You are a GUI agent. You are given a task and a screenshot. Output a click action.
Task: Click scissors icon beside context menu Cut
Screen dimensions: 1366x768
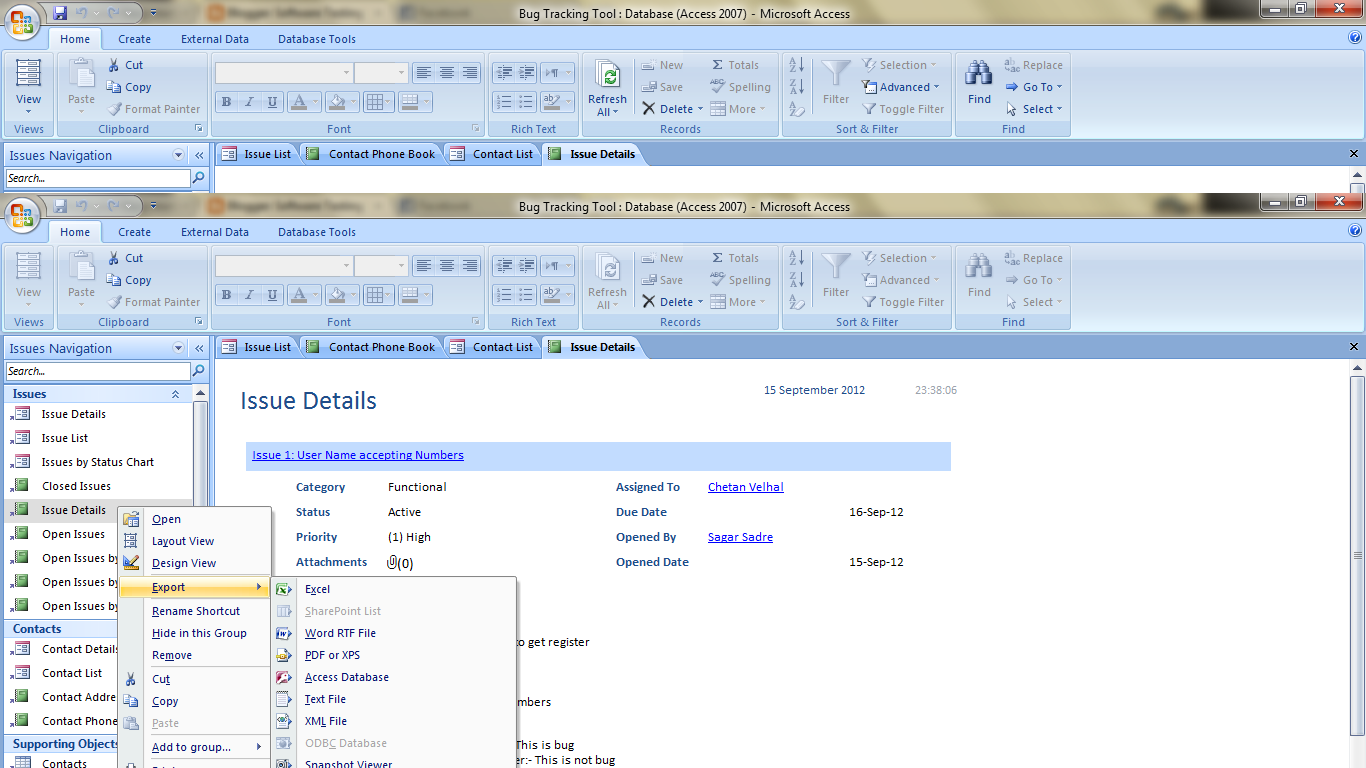131,679
